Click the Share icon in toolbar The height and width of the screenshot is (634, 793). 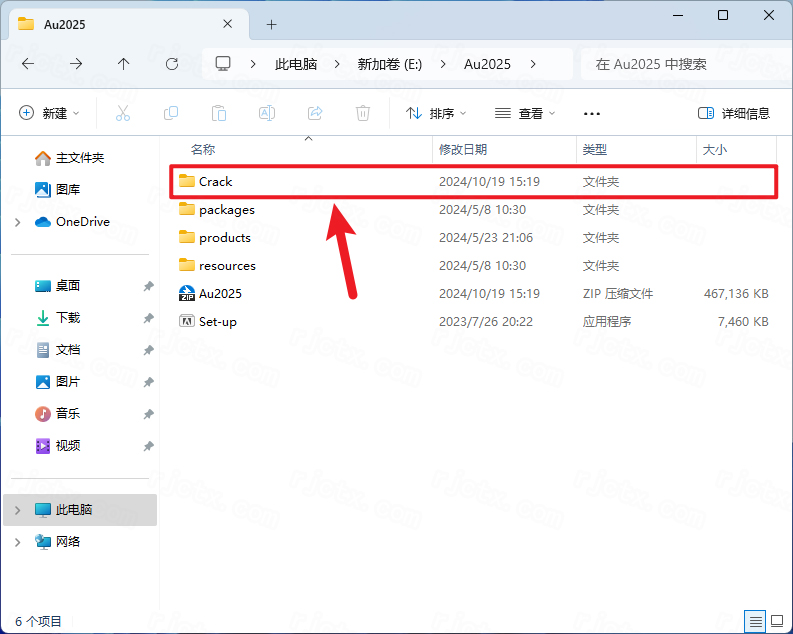pyautogui.click(x=315, y=113)
